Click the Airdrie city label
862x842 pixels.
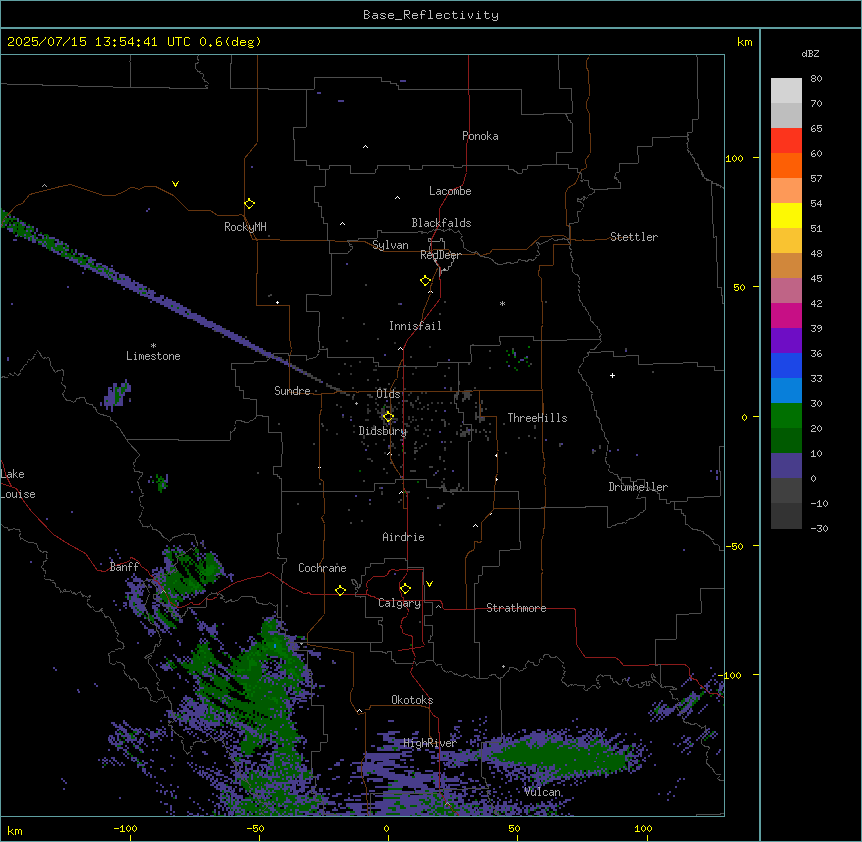[403, 537]
